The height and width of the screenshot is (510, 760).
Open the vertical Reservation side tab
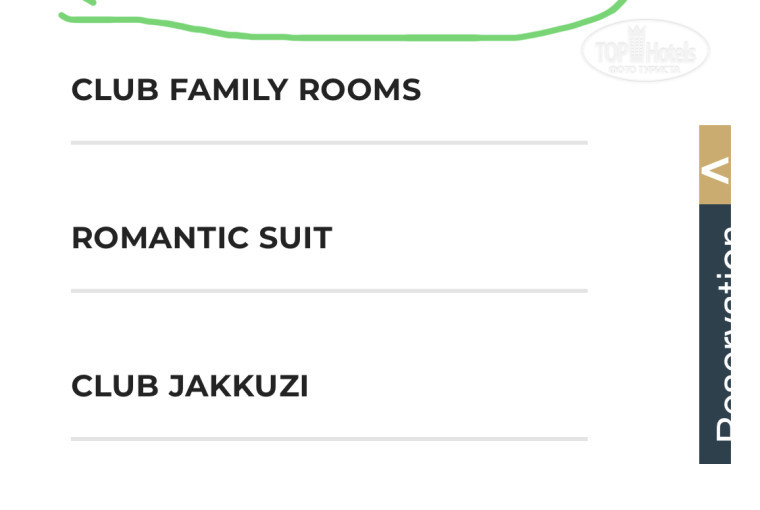715,334
